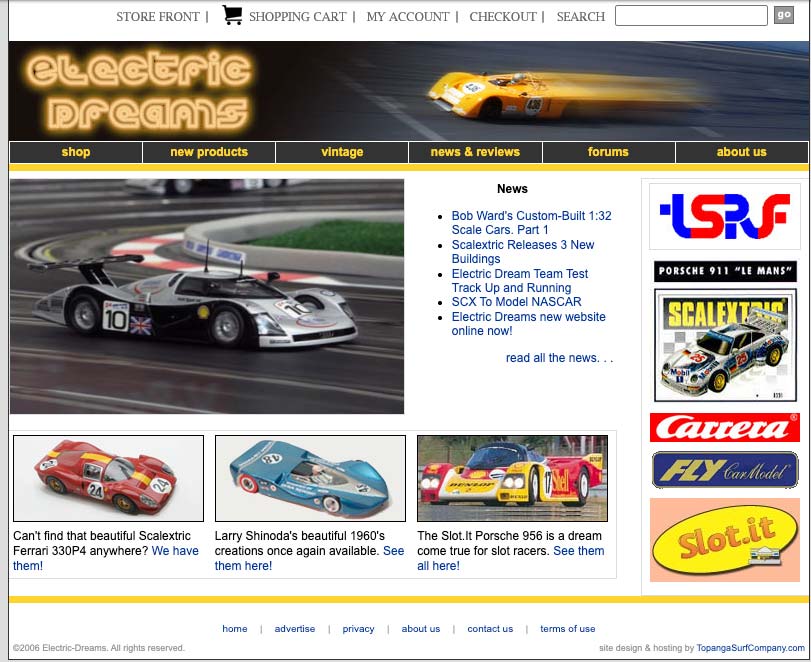Image resolution: width=811 pixels, height=662 pixels.
Task: Open the new products tab
Action: tap(209, 152)
